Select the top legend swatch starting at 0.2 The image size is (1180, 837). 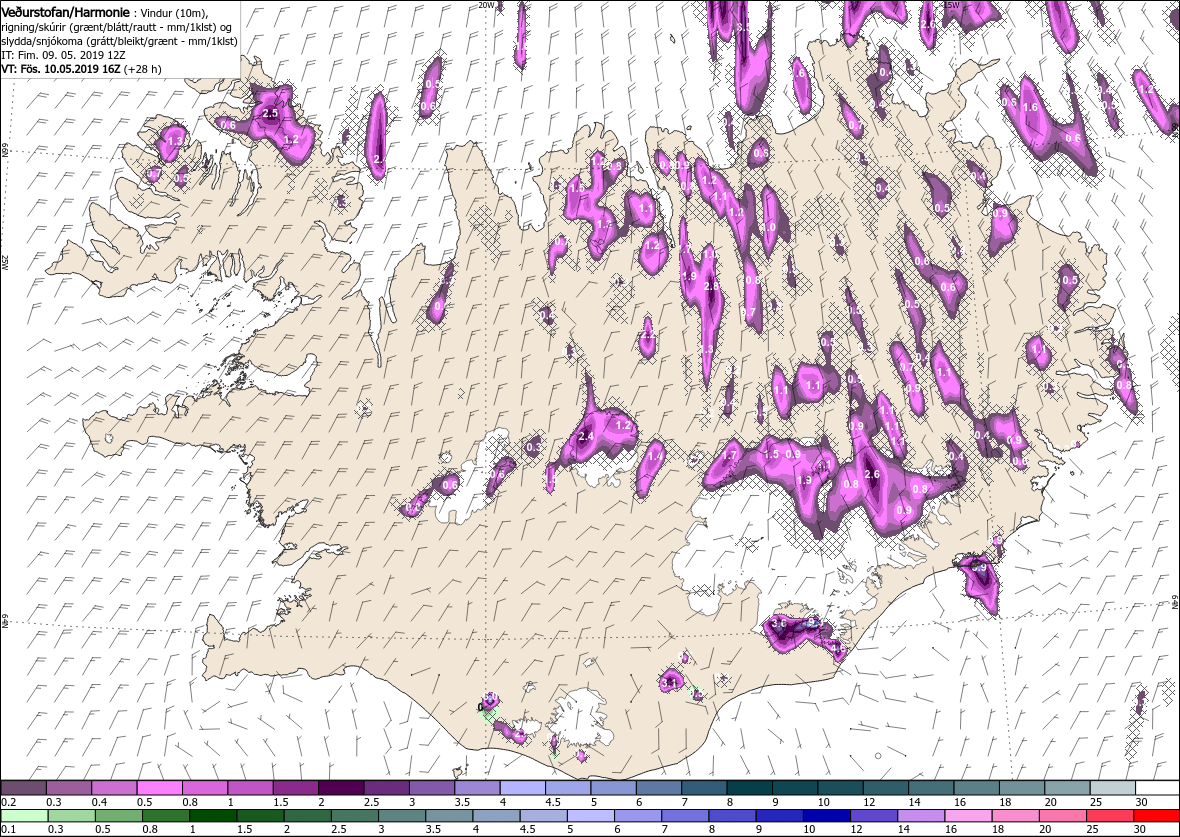pos(23,788)
